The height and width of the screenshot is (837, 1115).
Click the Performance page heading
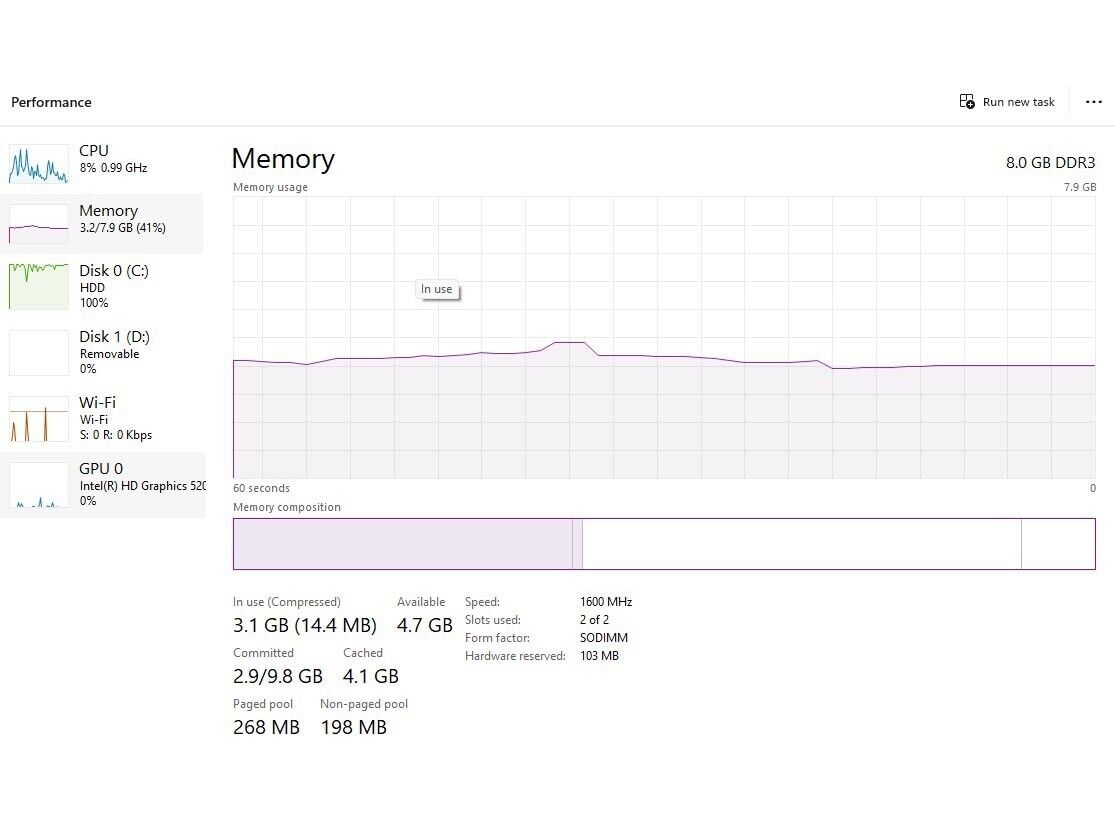(x=51, y=102)
